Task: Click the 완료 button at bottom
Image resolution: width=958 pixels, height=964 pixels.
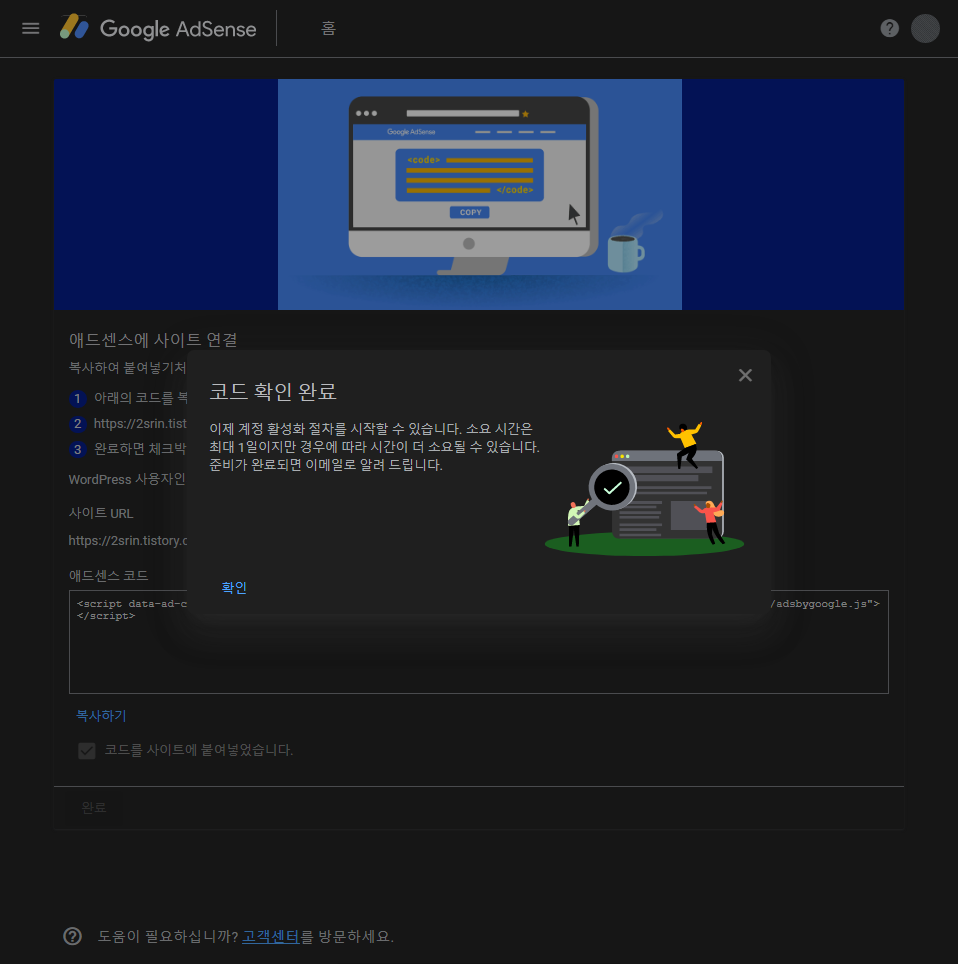Action: tap(93, 807)
